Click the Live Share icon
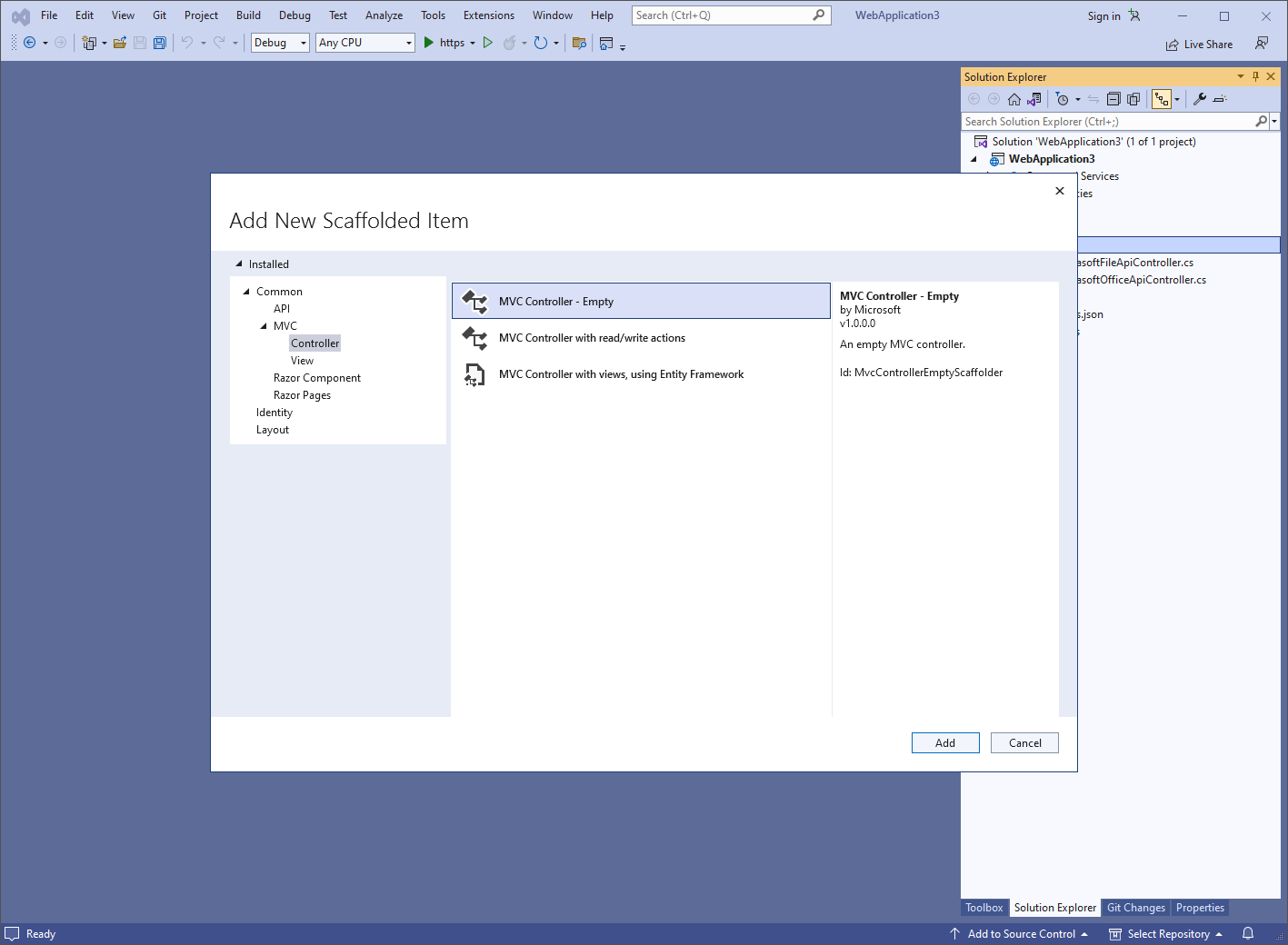Screen dimensions: 1288x945 [1199, 44]
